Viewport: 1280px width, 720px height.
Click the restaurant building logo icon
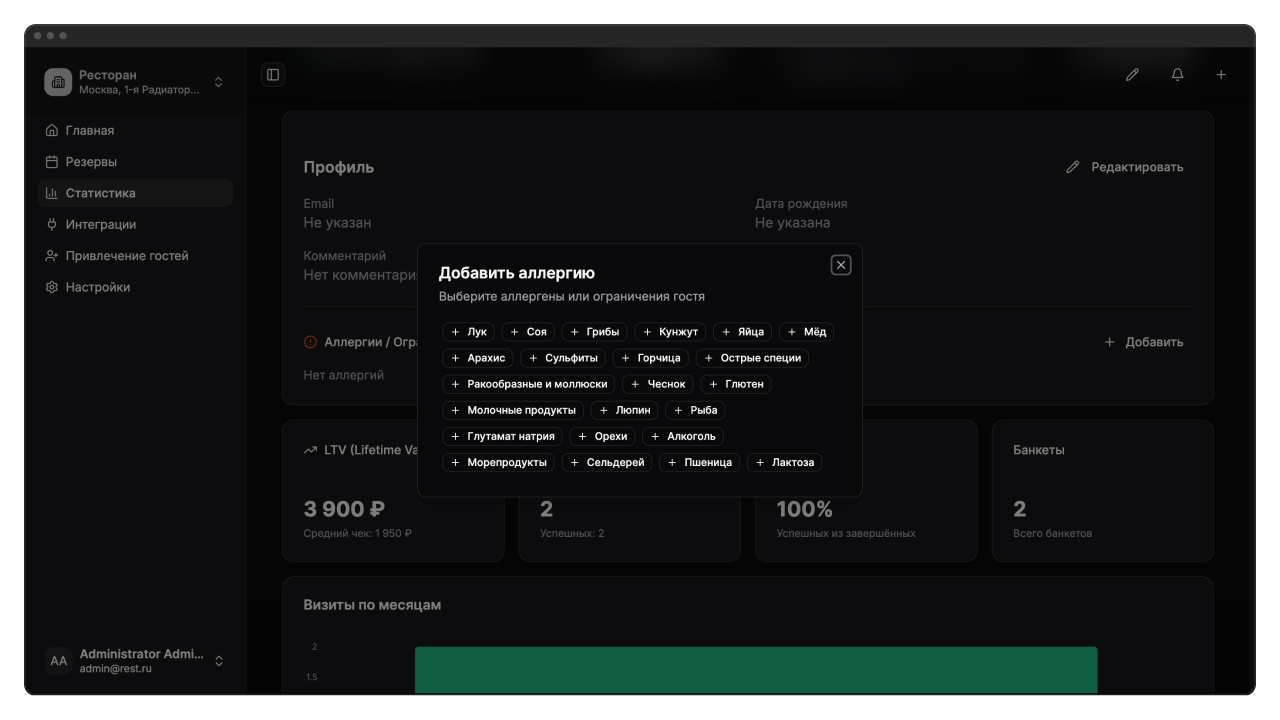coord(58,82)
